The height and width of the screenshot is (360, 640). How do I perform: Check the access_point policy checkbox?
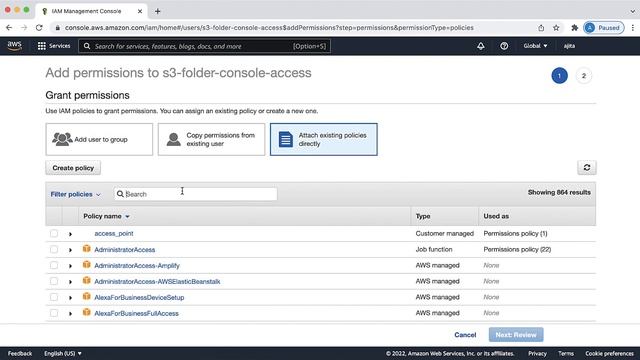pyautogui.click(x=54, y=233)
